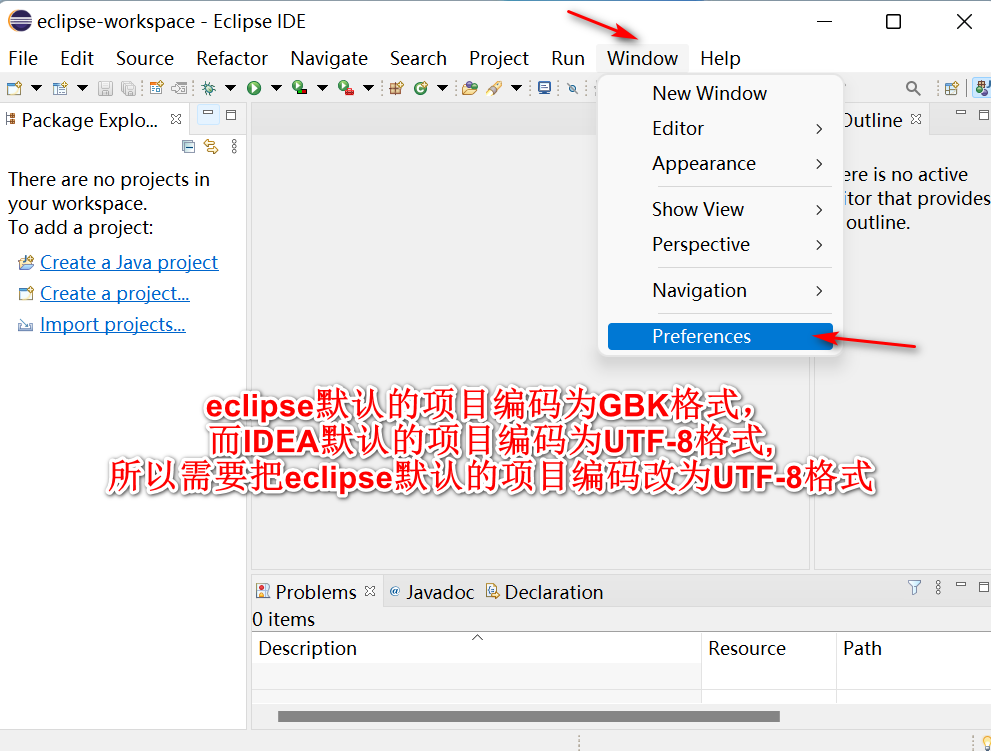Open Package Explorer view menu dots

point(234,147)
